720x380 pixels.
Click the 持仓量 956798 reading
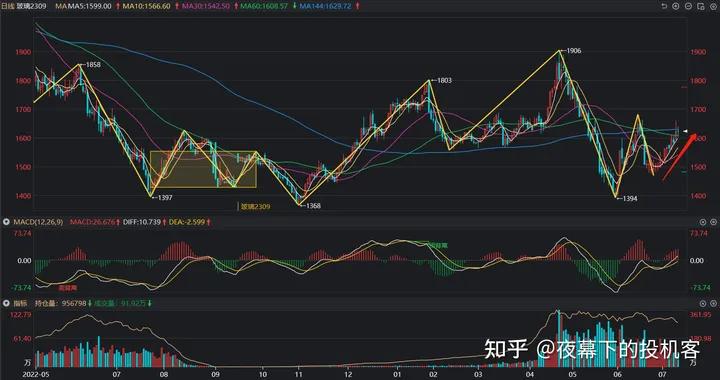click(x=61, y=303)
